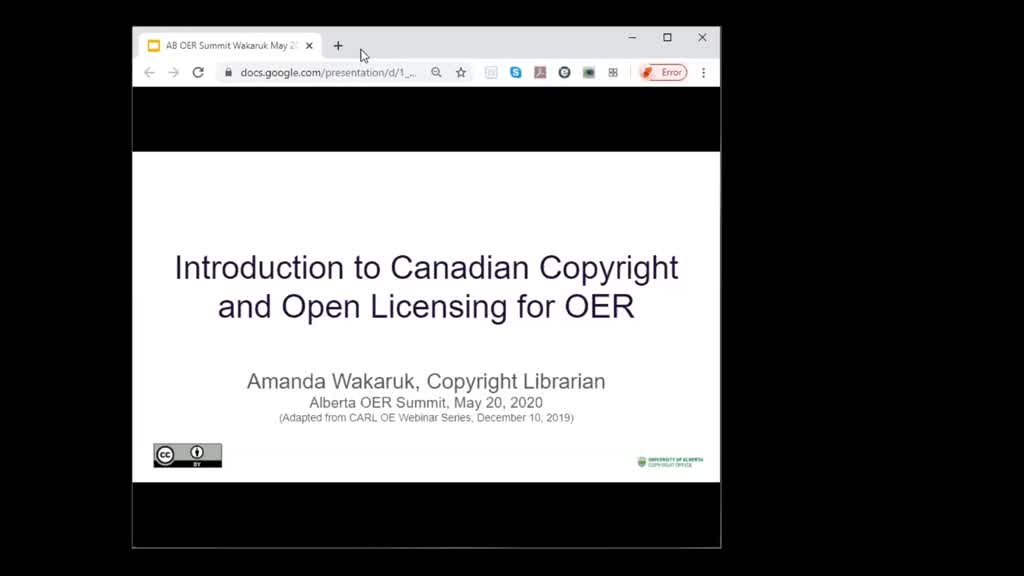Click the Error profile button

(663, 72)
